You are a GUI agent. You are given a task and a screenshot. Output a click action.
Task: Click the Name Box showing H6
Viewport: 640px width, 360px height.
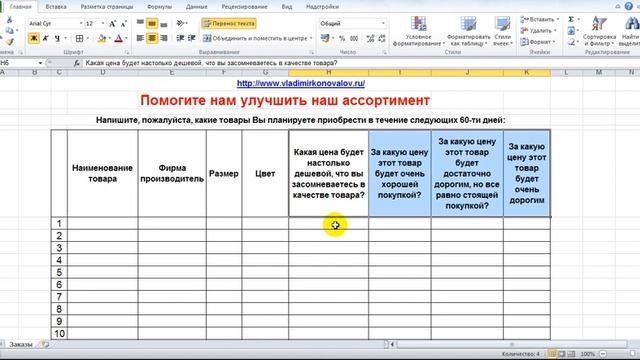18,63
